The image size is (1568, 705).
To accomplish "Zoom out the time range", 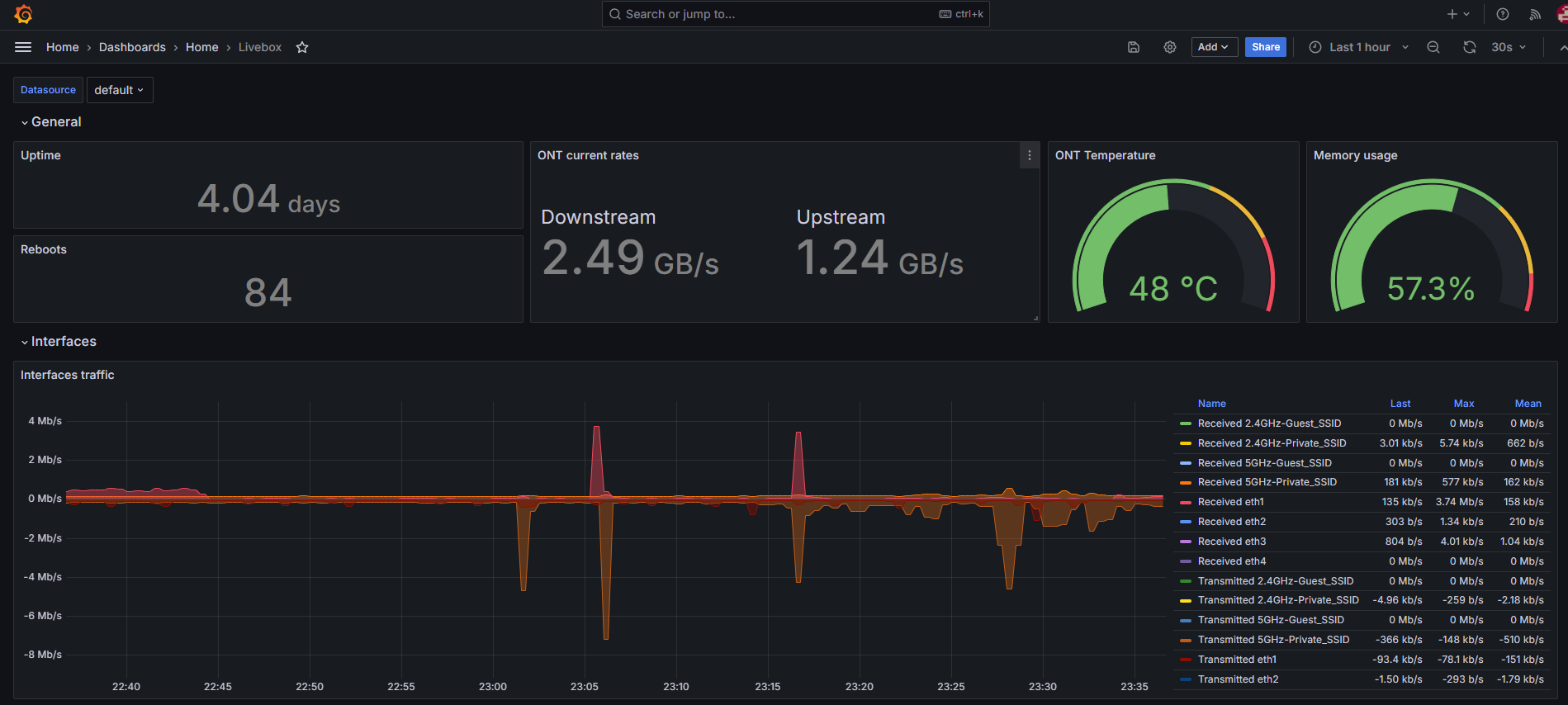I will coord(1433,47).
